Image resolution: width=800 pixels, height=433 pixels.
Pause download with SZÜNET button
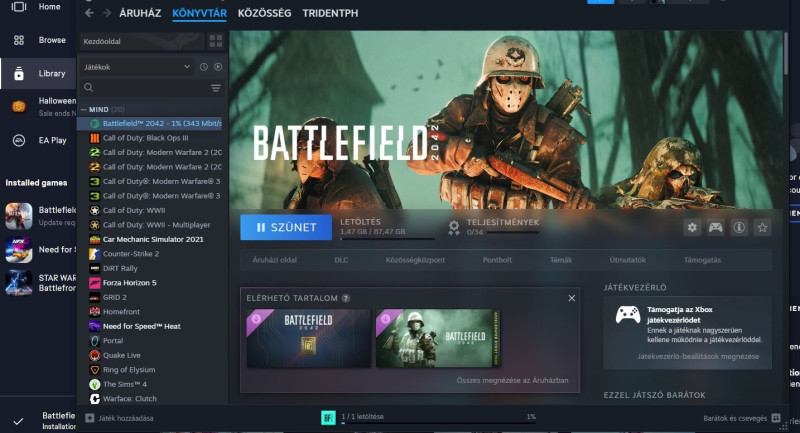[286, 227]
